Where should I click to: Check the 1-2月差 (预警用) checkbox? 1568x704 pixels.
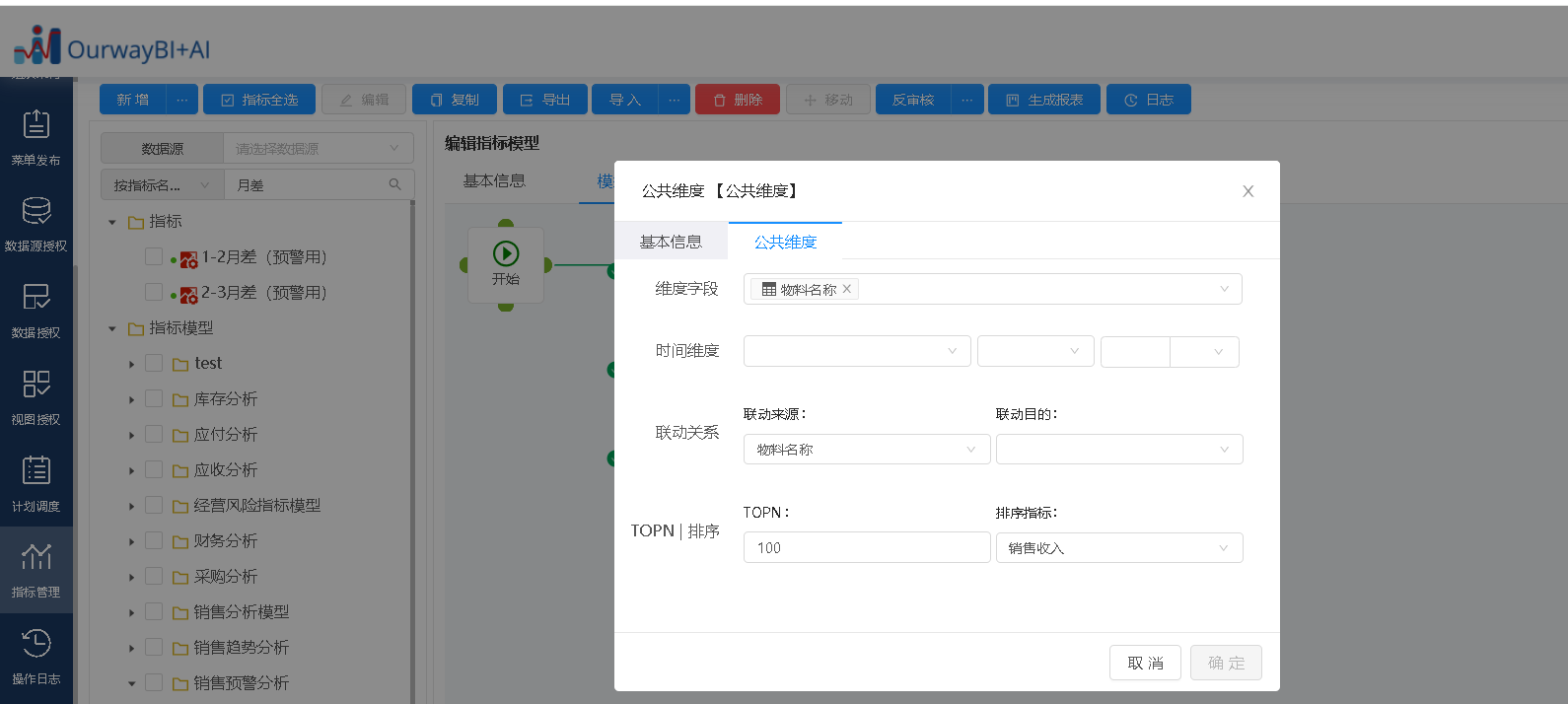pos(154,256)
